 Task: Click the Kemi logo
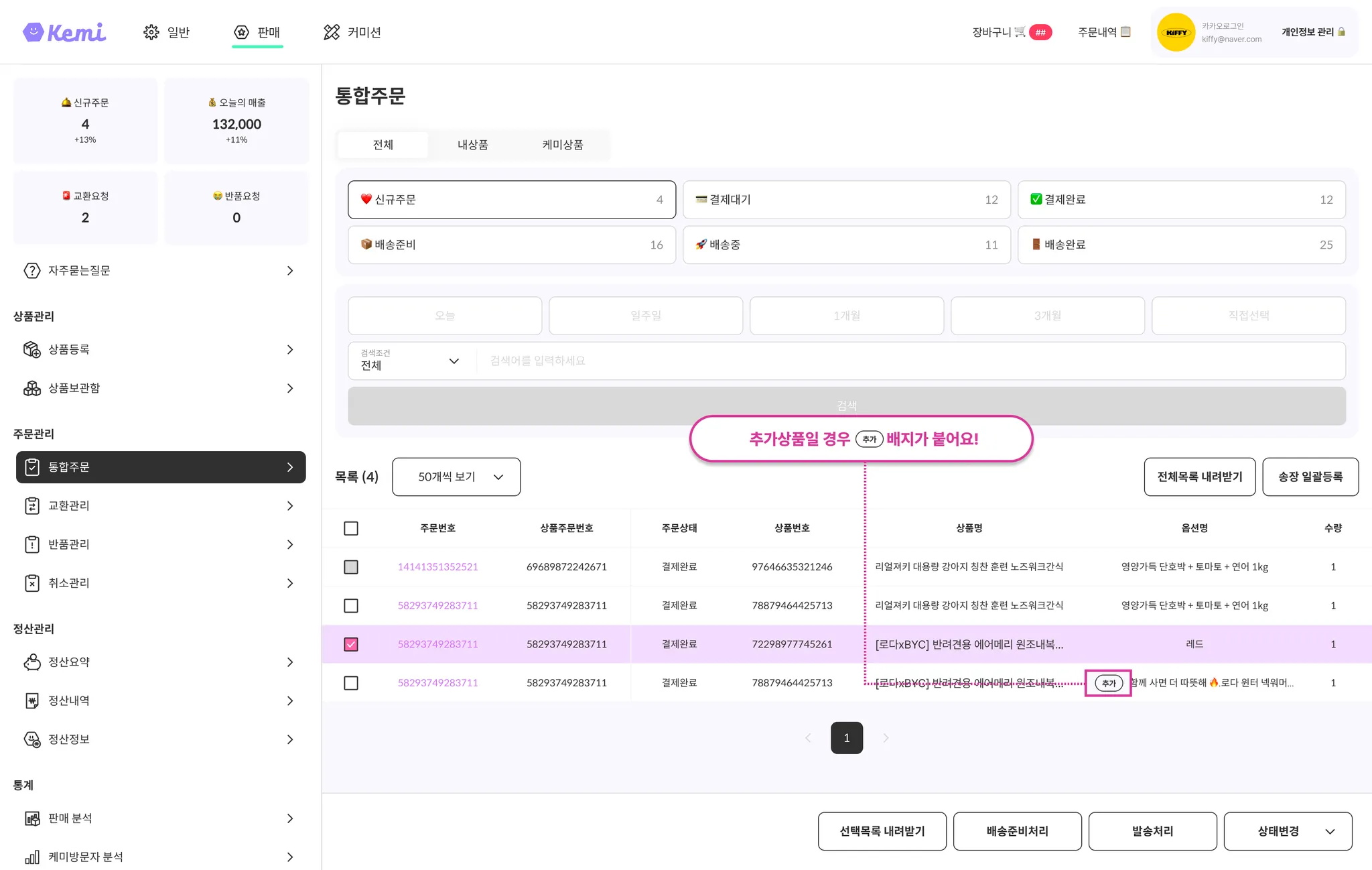coord(64,32)
